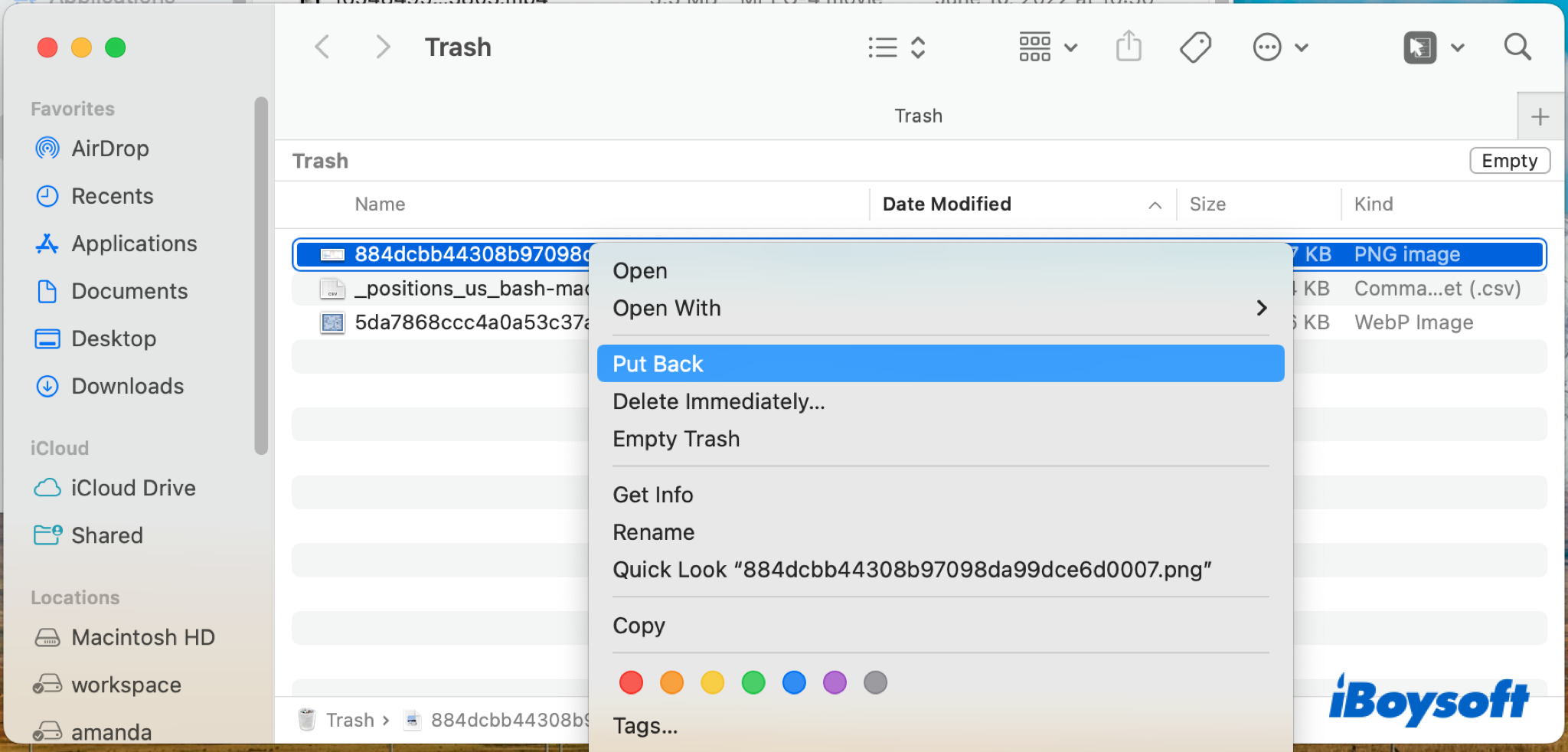Choose Get Info in context menu
1568x752 pixels.
click(x=652, y=495)
